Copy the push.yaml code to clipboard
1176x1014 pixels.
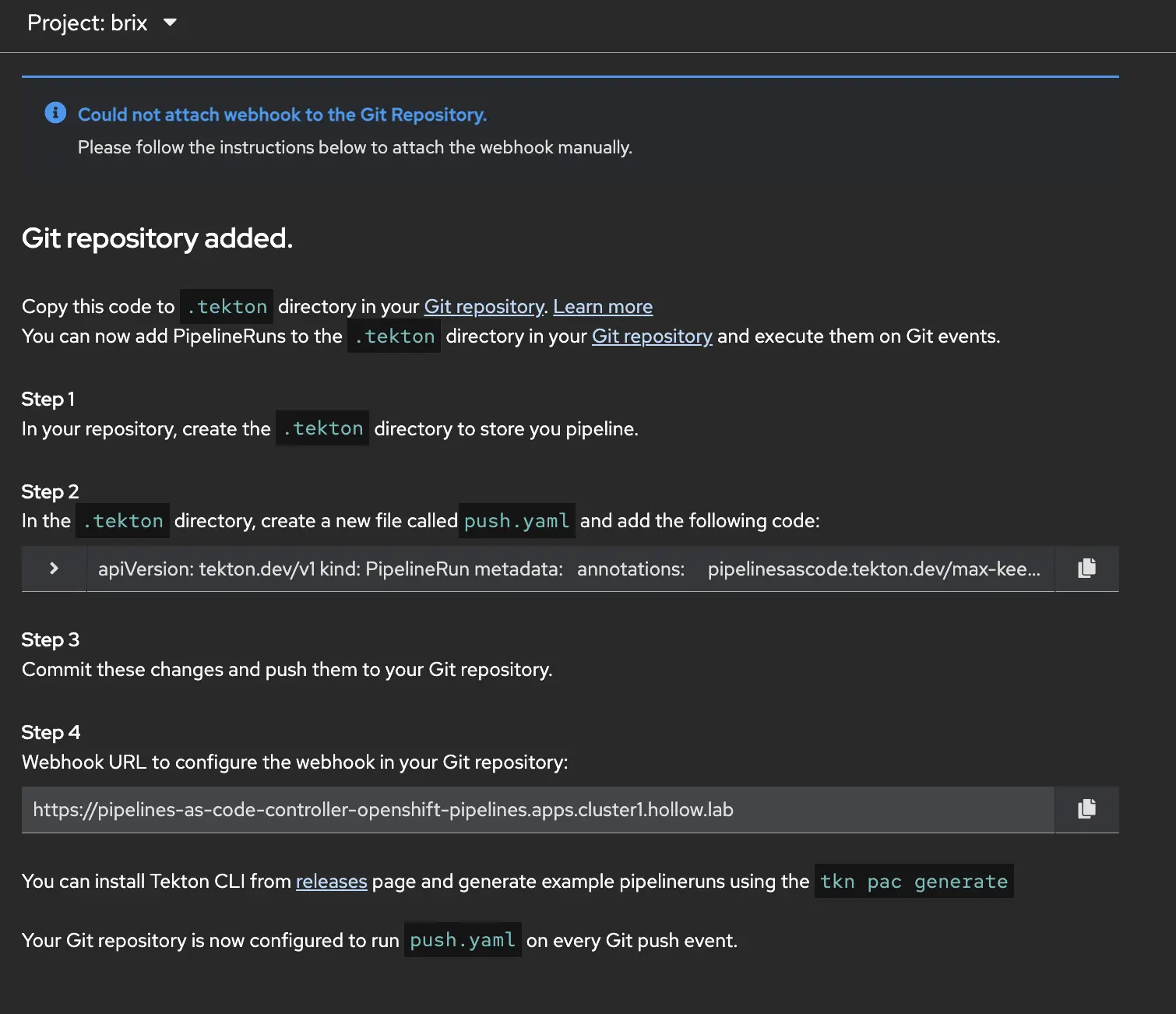[1086, 569]
